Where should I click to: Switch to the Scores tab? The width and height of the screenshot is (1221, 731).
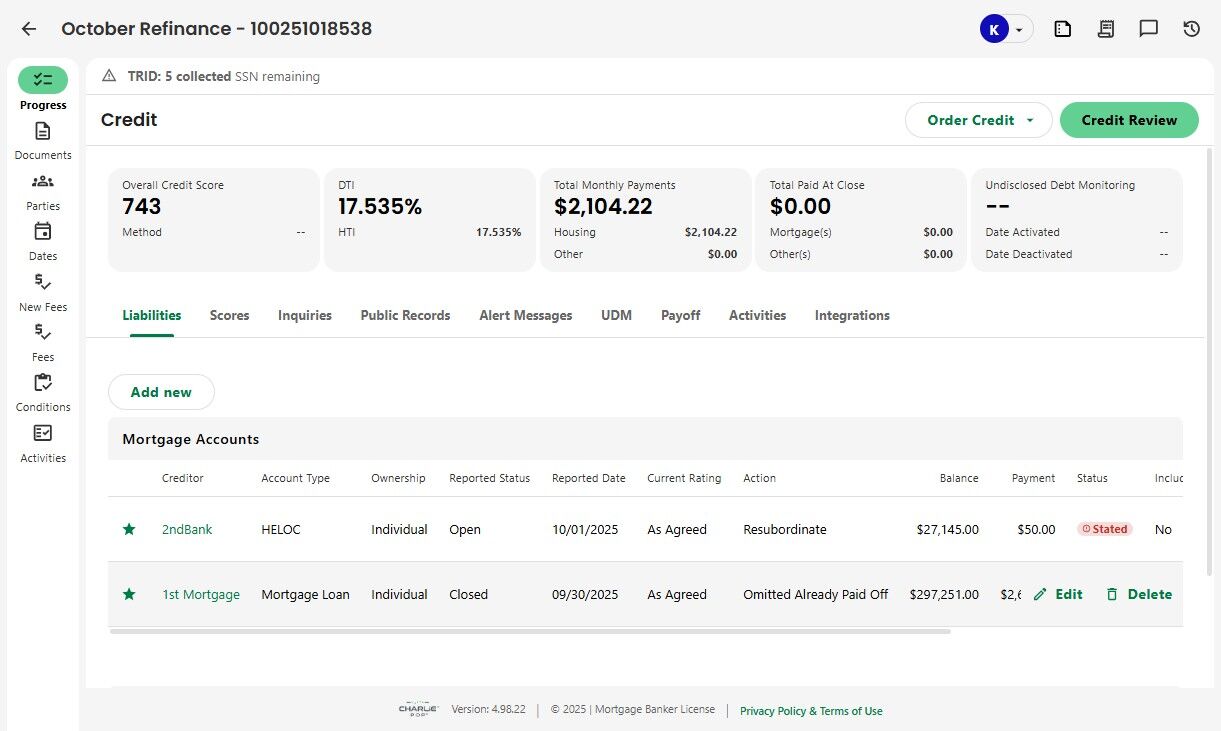pyautogui.click(x=229, y=315)
